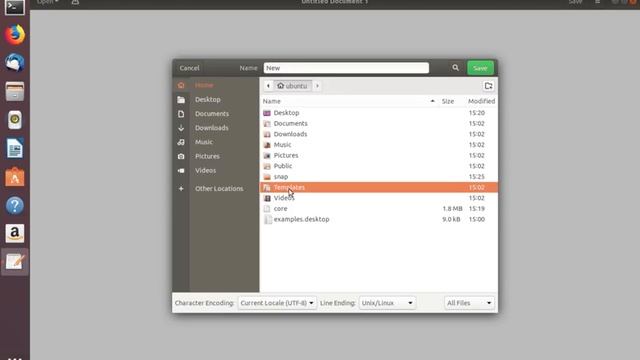Click the Name text field containing New
Image resolution: width=640 pixels, height=360 pixels.
point(346,68)
